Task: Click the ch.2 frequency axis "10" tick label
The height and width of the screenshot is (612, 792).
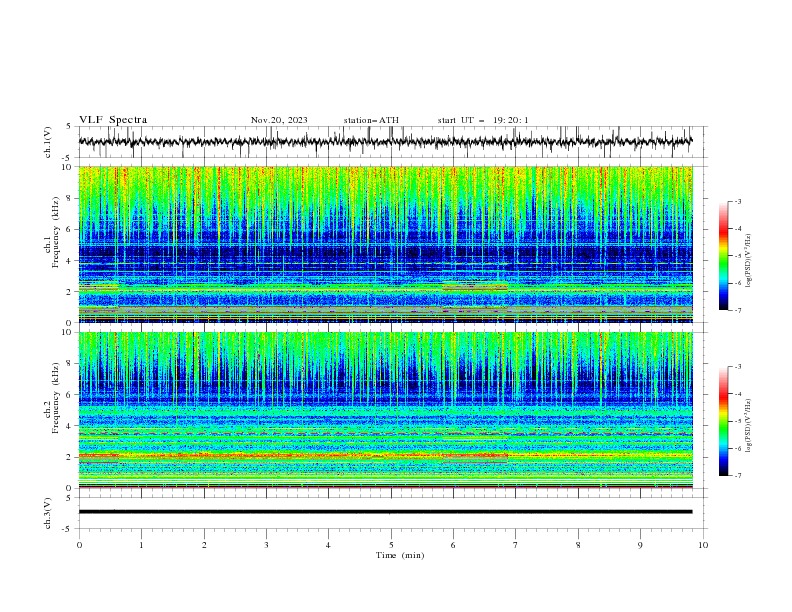Action: (x=69, y=332)
